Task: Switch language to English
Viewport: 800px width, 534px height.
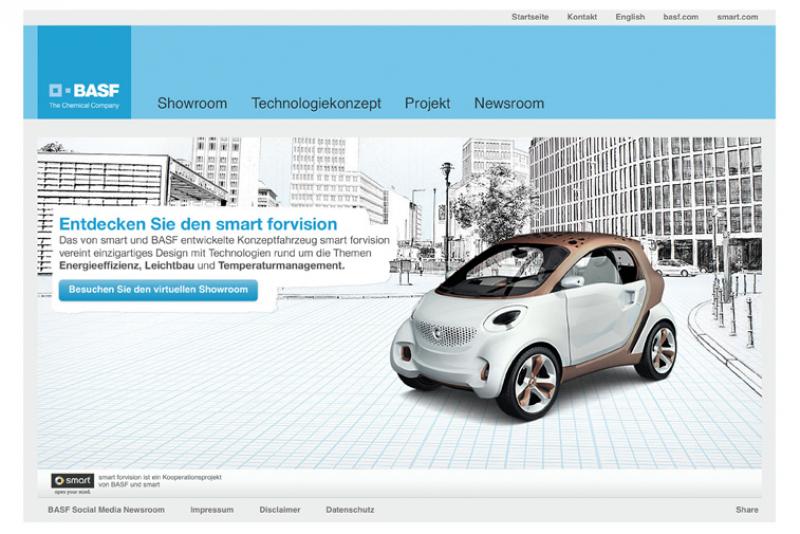Action: (630, 17)
